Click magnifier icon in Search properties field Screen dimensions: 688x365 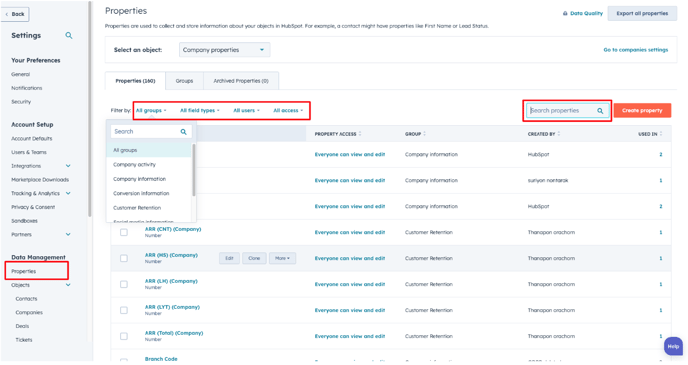600,111
